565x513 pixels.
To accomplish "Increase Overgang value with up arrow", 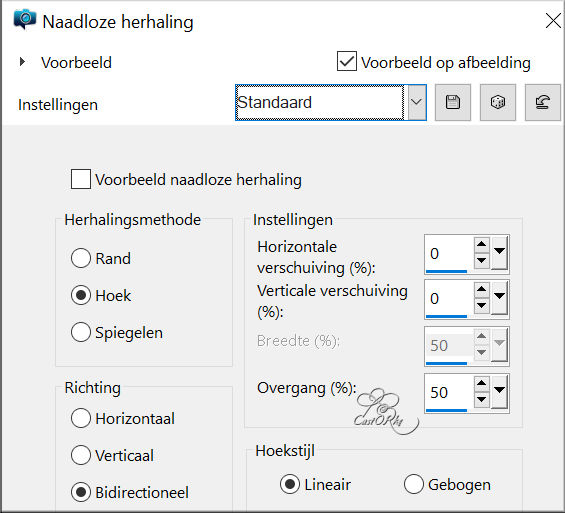I will coord(481,383).
